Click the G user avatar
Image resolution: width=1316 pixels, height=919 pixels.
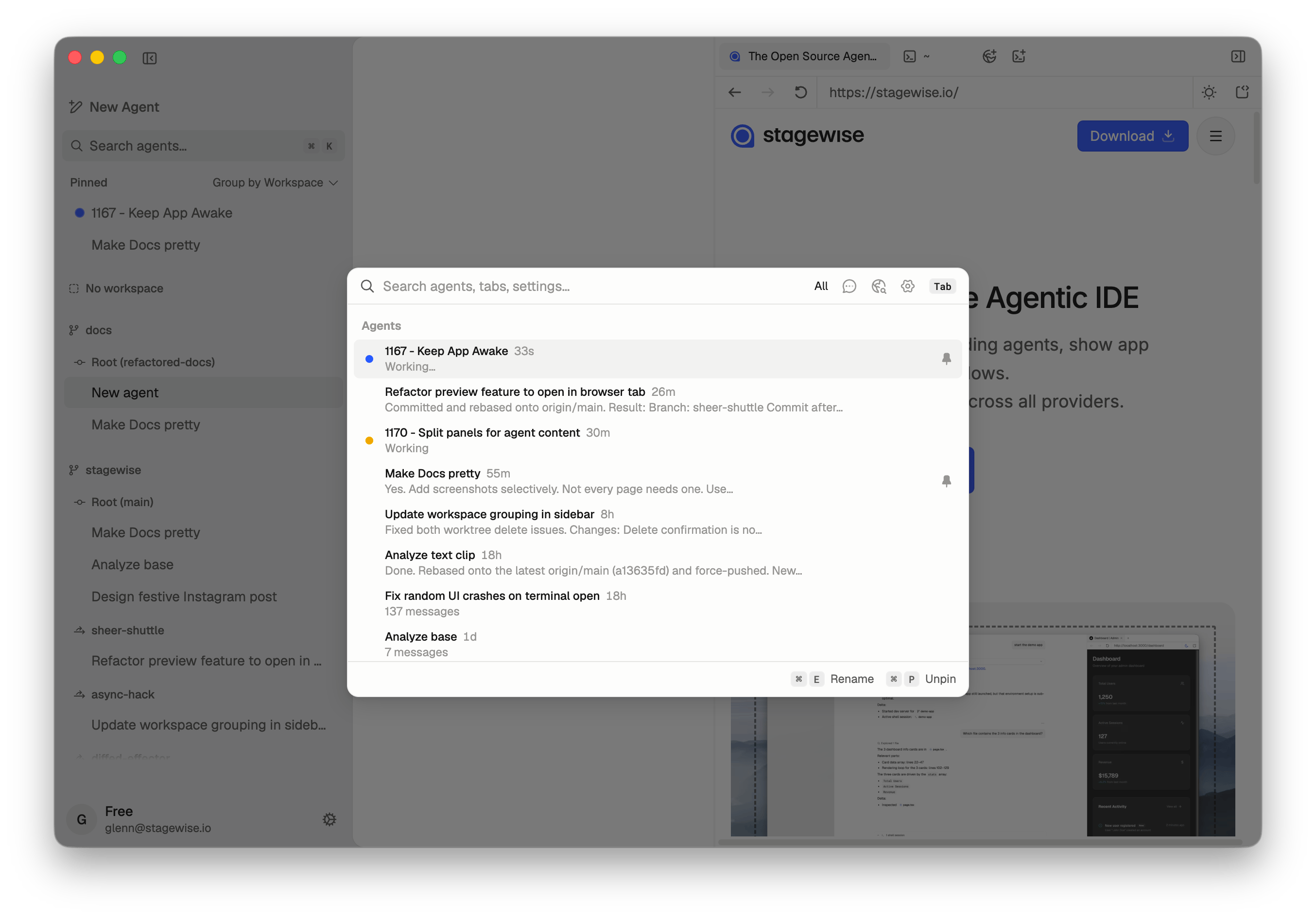pyautogui.click(x=81, y=819)
